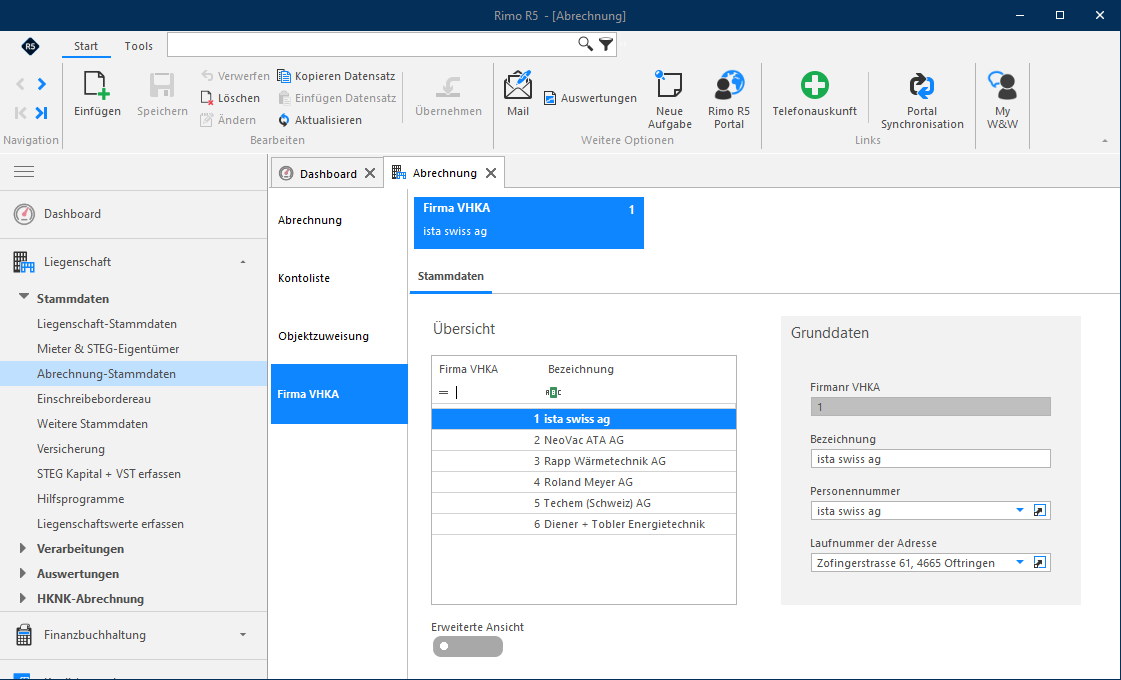Image resolution: width=1121 pixels, height=680 pixels.
Task: Expand the Auswertungen tree node
Action: pyautogui.click(x=23, y=573)
